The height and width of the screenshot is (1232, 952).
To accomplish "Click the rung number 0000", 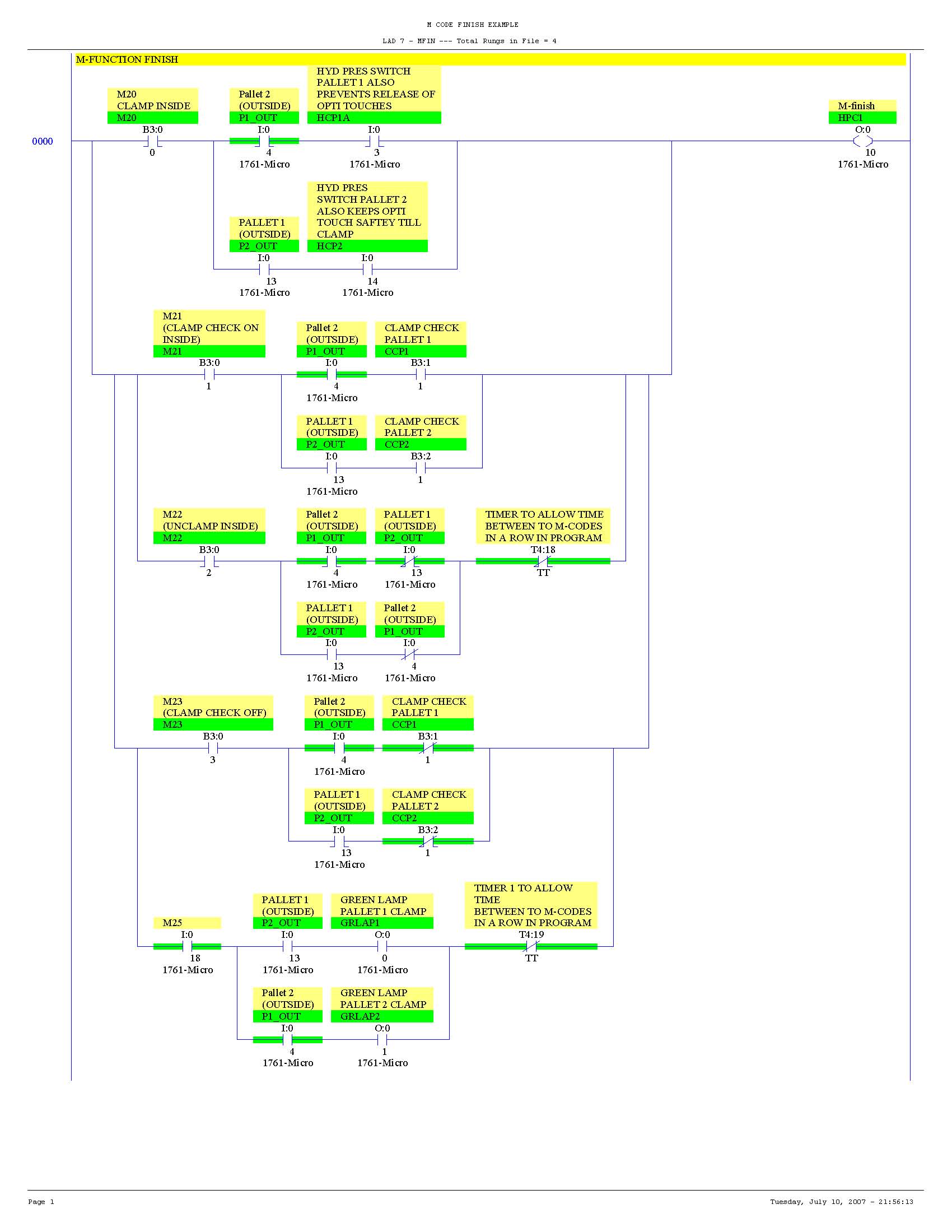I will pos(44,142).
